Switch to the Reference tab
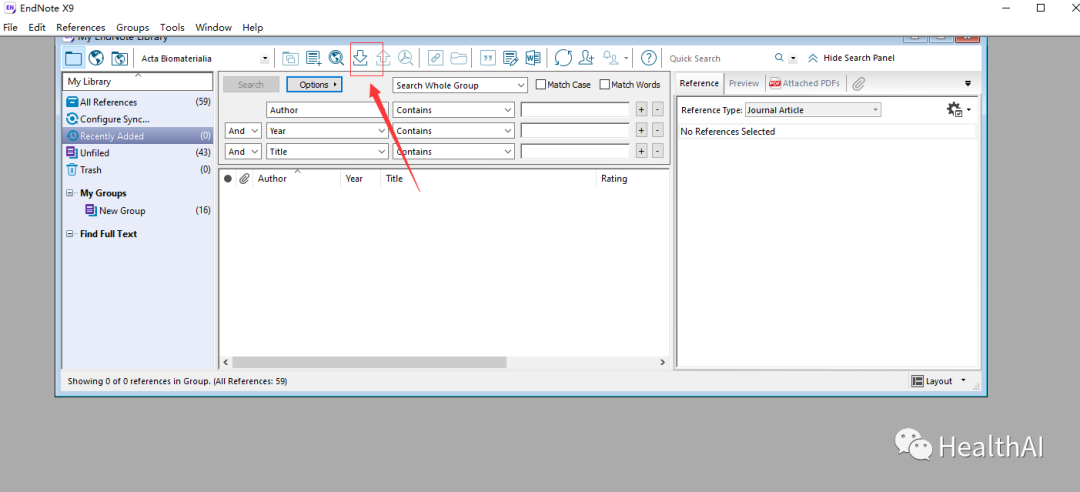The height and width of the screenshot is (492, 1080). [x=699, y=83]
